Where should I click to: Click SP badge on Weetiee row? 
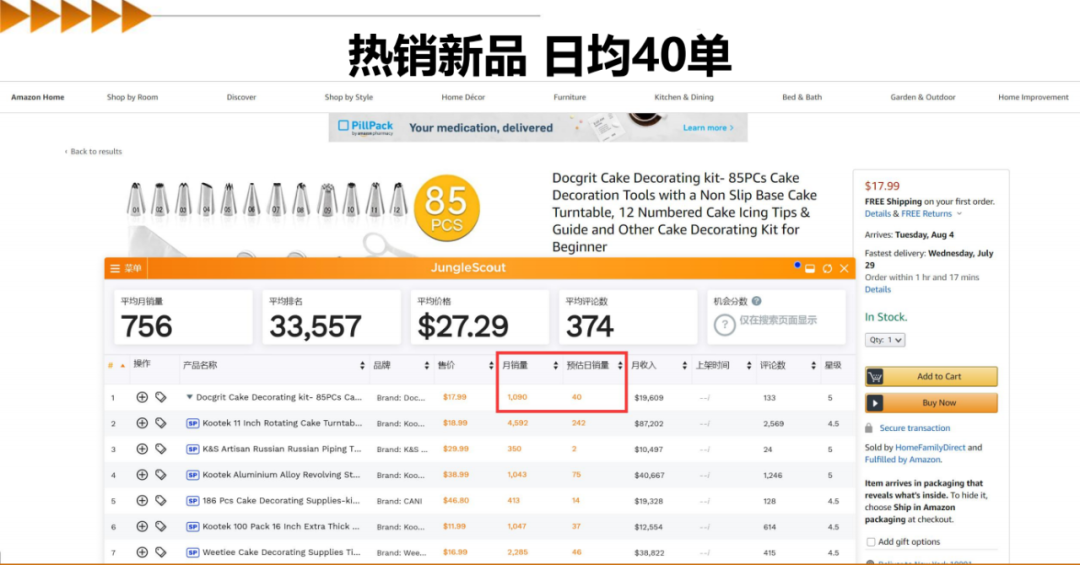[193, 552]
